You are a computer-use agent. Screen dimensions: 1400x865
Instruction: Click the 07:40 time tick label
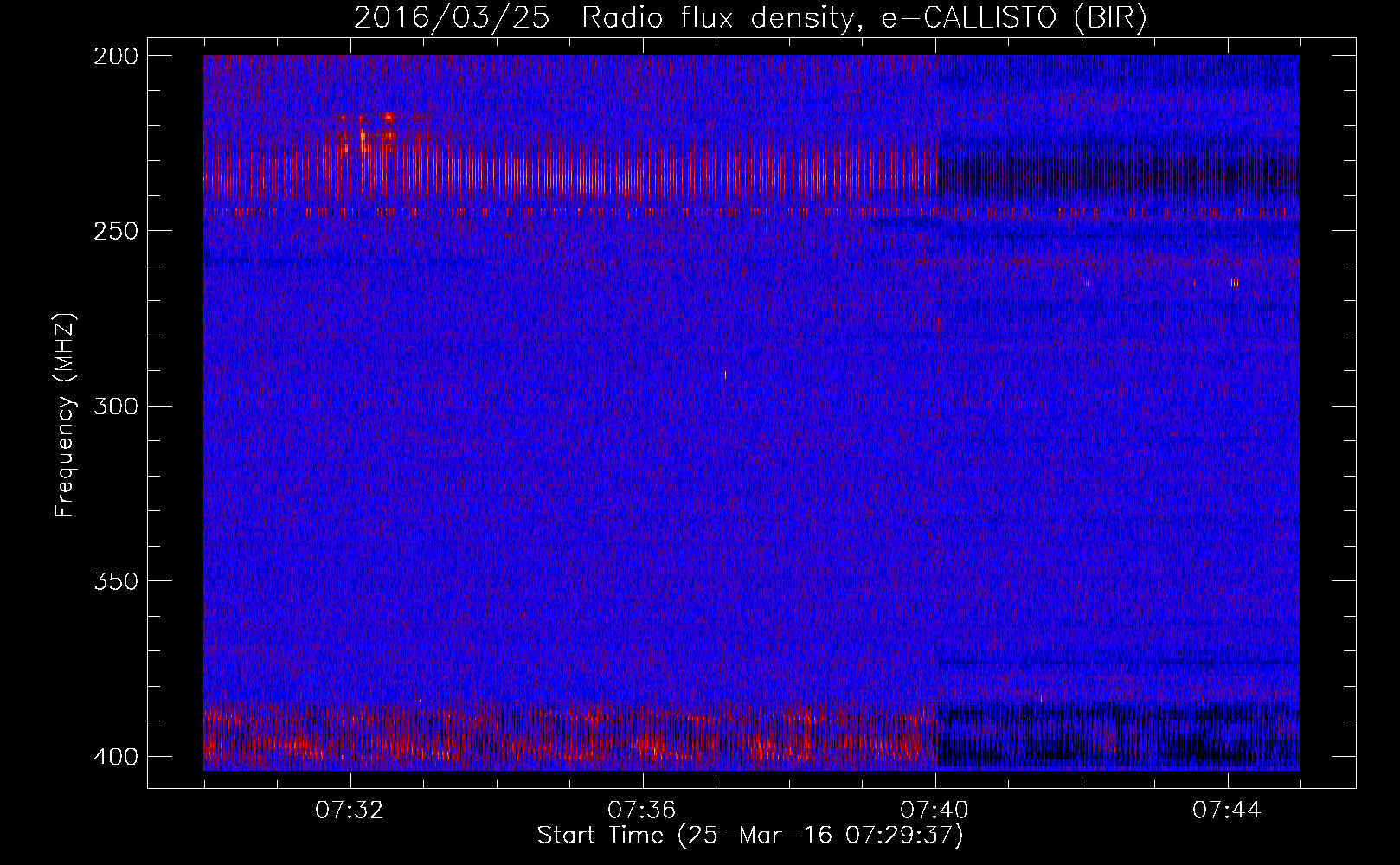[x=934, y=811]
